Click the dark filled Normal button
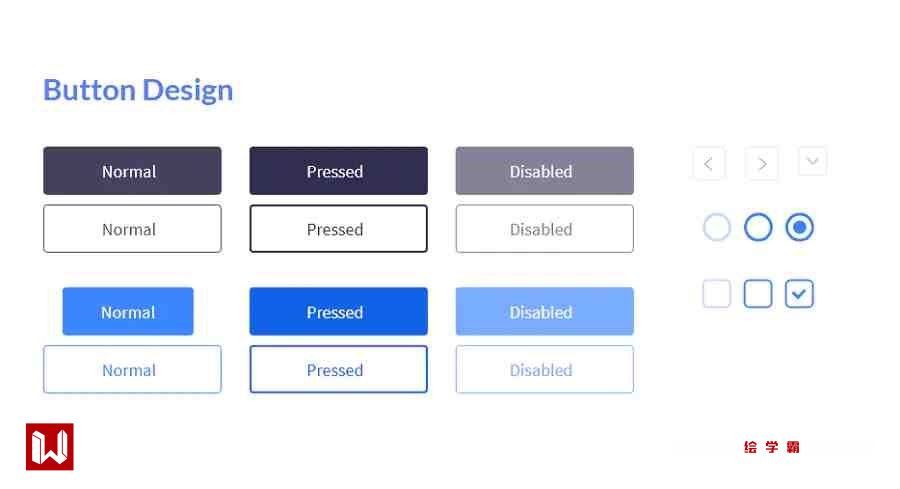 132,171
